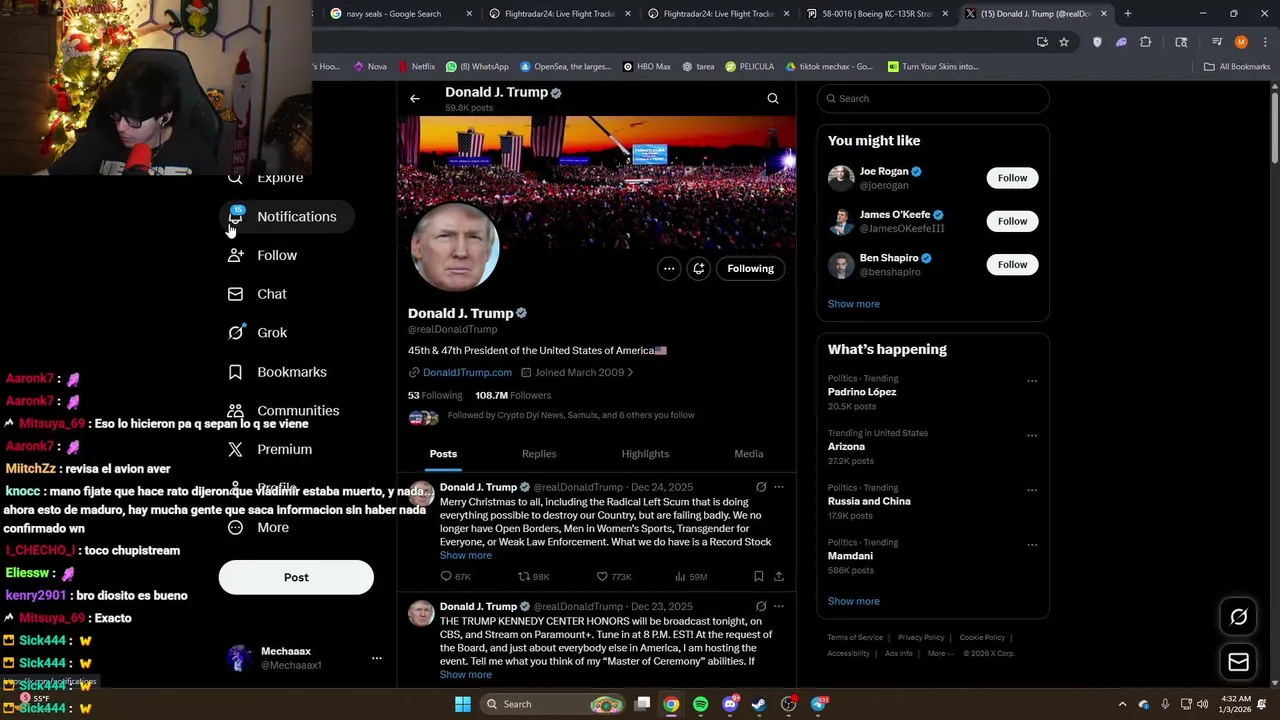Open Notifications bell icon in sidebar
The height and width of the screenshot is (720, 1280).
[235, 216]
